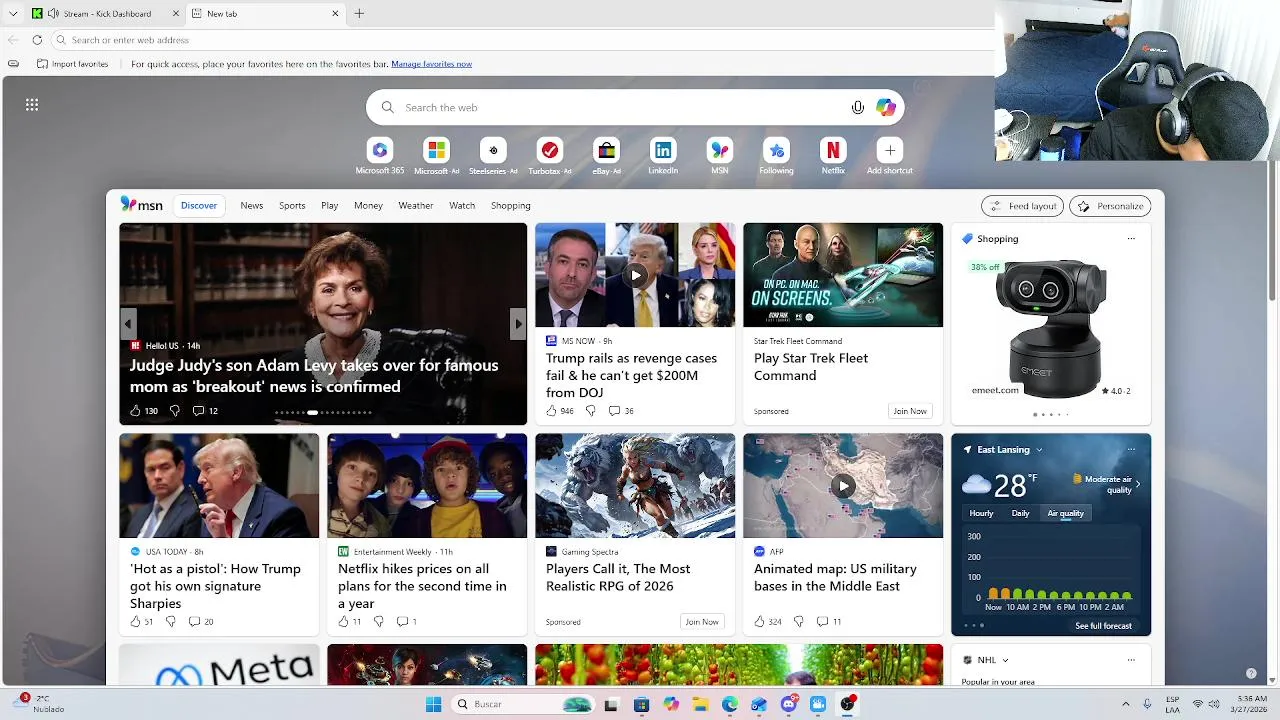This screenshot has height=720, width=1280.
Task: Open Discord from the taskbar
Action: coord(789,704)
